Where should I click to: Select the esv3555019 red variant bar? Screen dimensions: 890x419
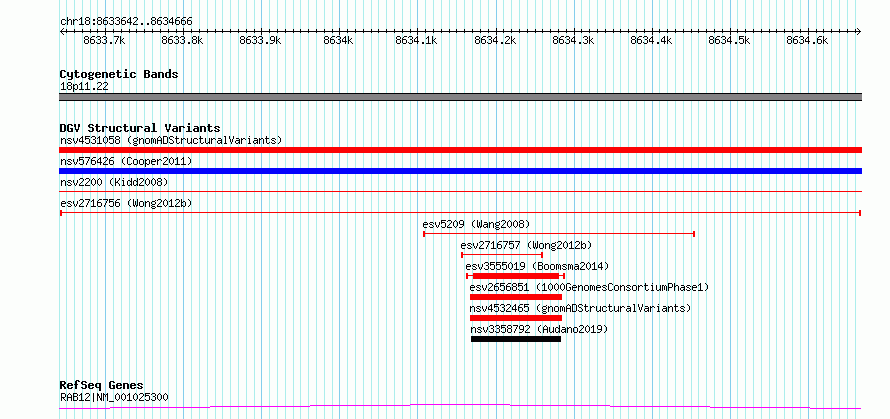click(x=515, y=276)
